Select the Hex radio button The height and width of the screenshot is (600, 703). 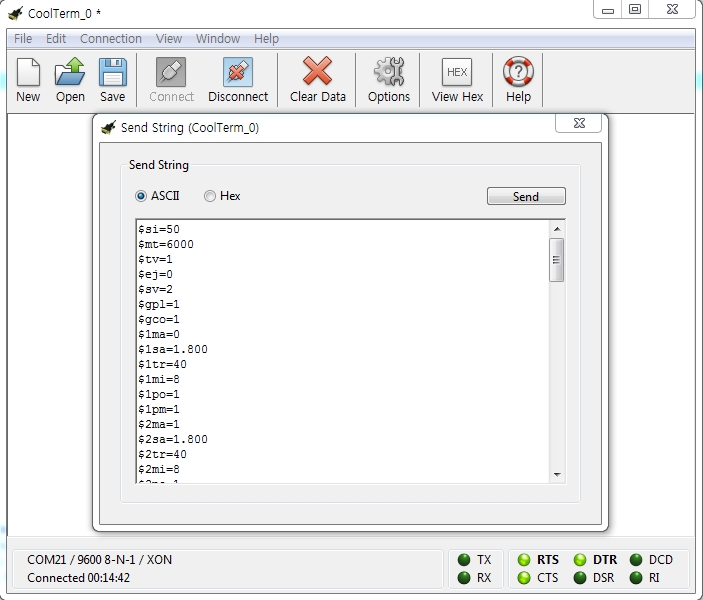210,196
